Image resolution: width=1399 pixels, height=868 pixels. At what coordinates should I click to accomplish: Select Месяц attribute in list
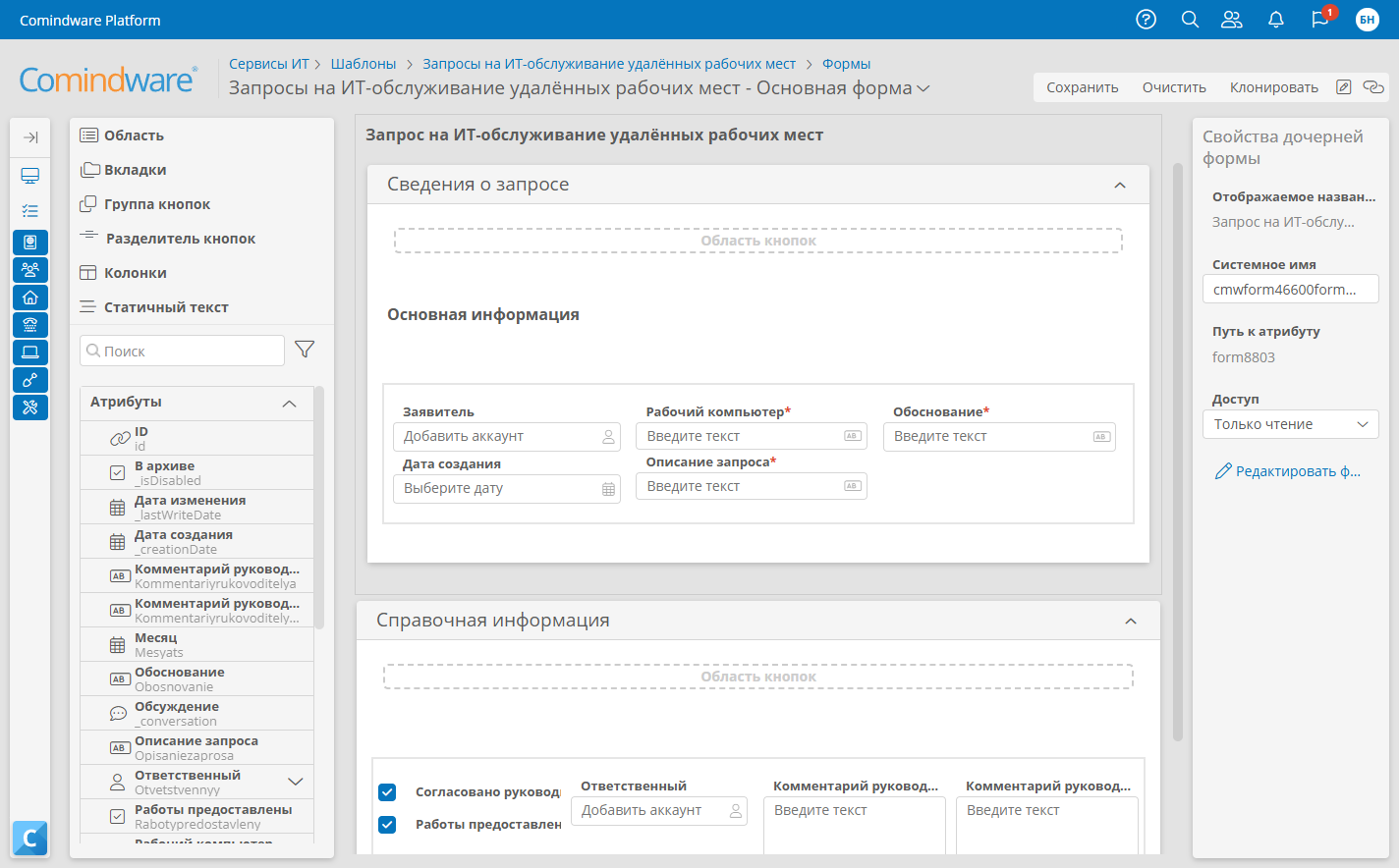pyautogui.click(x=196, y=644)
